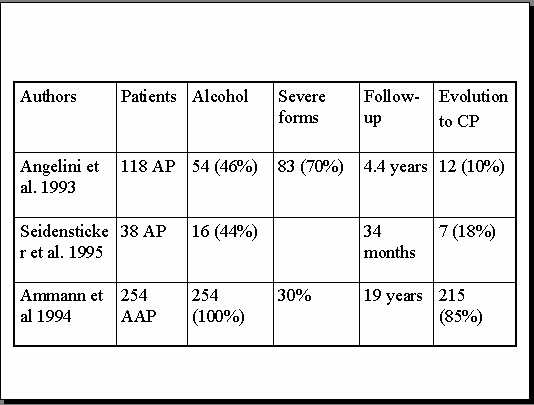The height and width of the screenshot is (405, 534).
Task: Select the 12 (10%) cell
Action: [475, 185]
